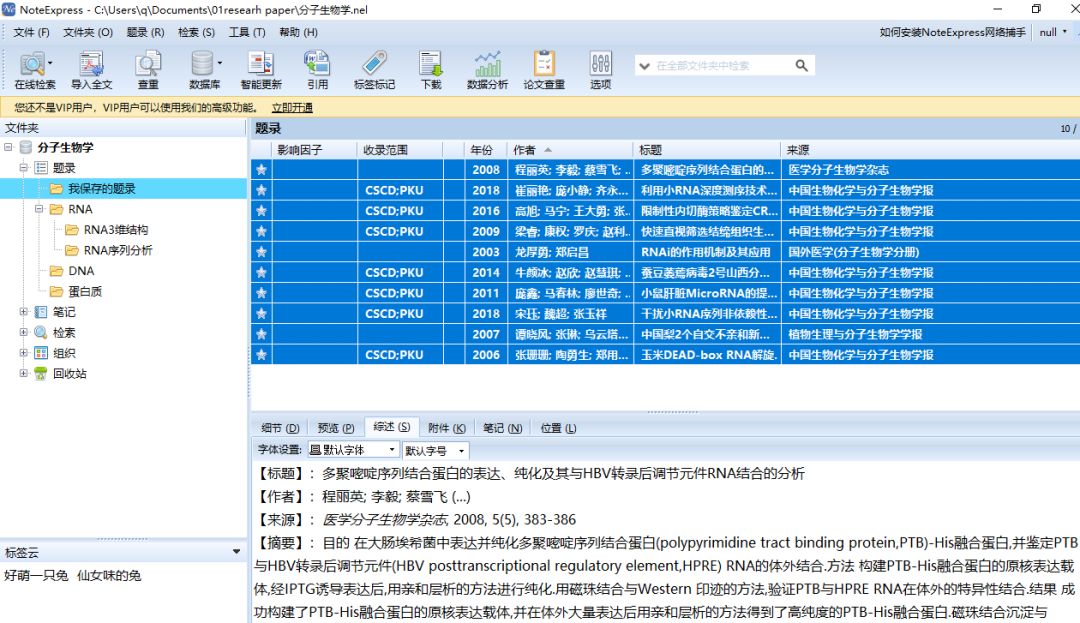Click the 好萌一只兔 tag
The image size is (1080, 623).
(x=36, y=576)
